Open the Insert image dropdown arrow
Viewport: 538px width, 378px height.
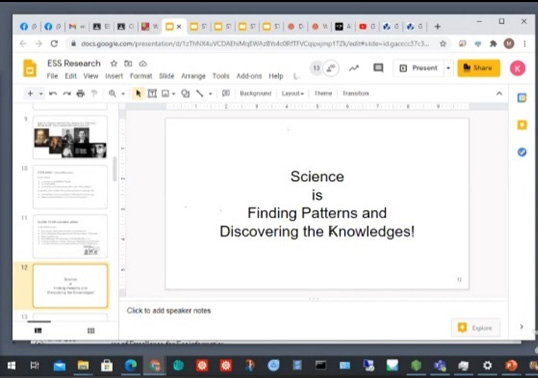click(174, 94)
